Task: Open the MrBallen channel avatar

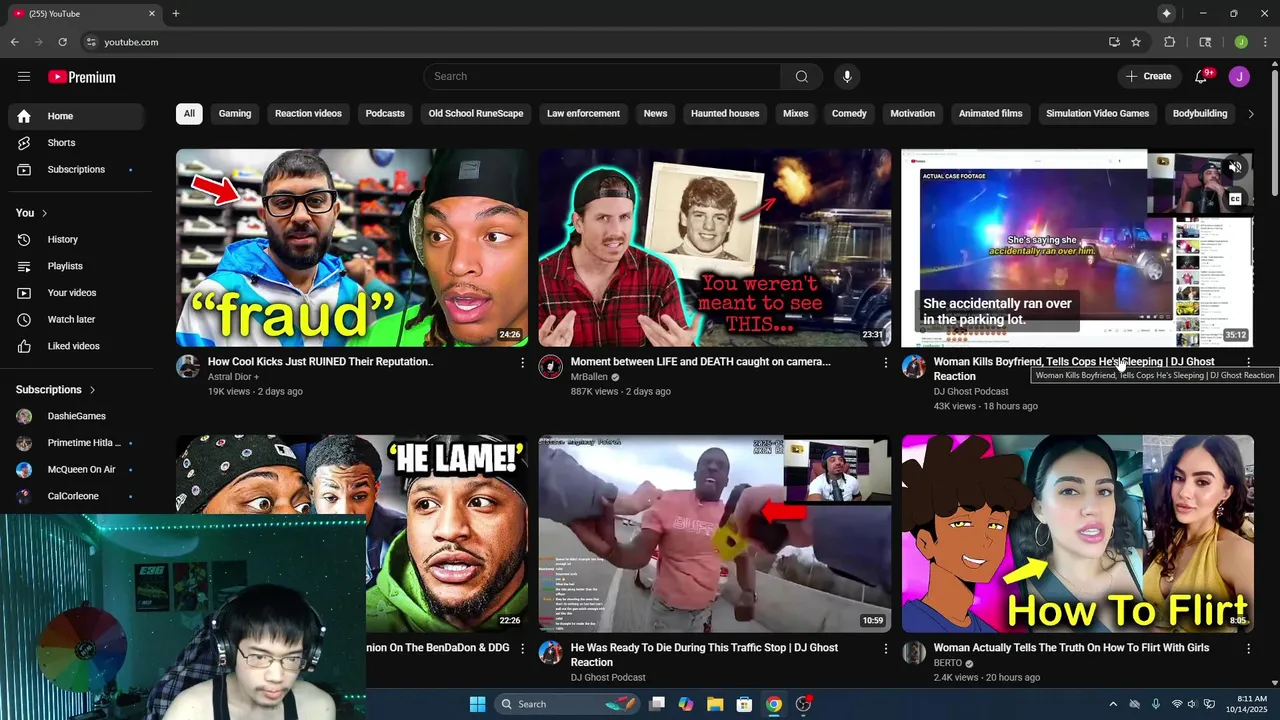Action: [551, 366]
